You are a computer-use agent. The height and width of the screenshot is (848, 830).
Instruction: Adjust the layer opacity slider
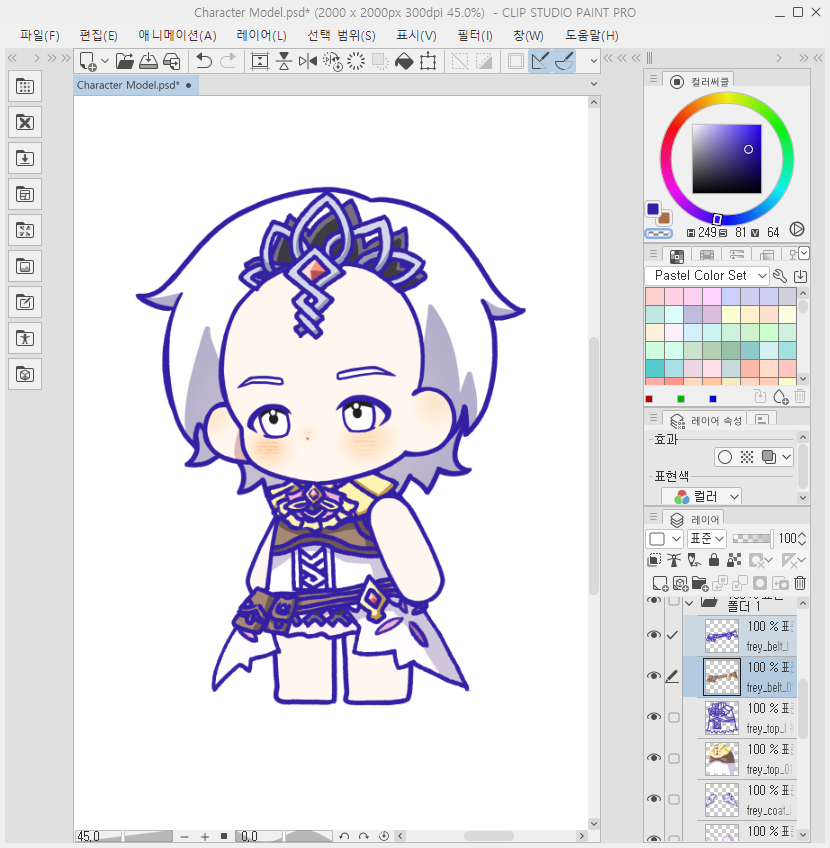click(x=752, y=539)
